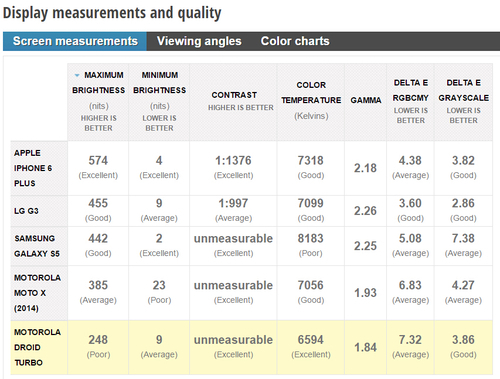The image size is (500, 379).
Task: Click the 7099 color temperature value
Action: pos(311,203)
